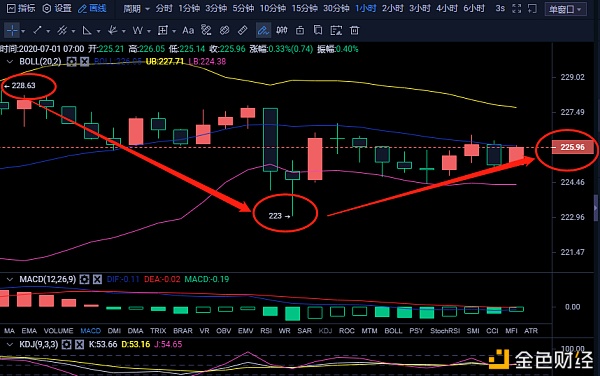Viewport: 600px width, 376px height.
Task: Expand the grid tool options arrow
Action: pyautogui.click(x=174, y=31)
